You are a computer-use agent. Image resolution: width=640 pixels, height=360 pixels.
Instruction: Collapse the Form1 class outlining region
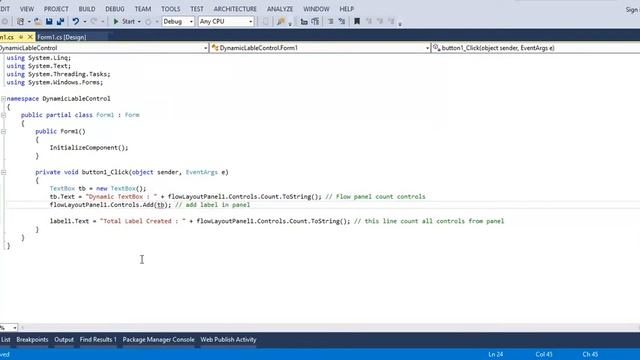click(x=3, y=115)
